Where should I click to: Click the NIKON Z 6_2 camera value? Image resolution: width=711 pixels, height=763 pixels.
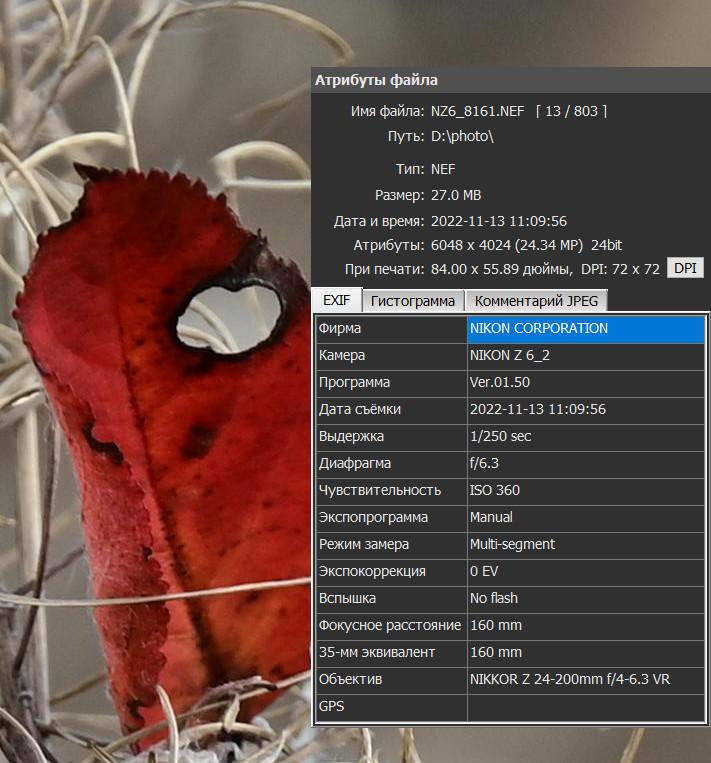point(586,356)
